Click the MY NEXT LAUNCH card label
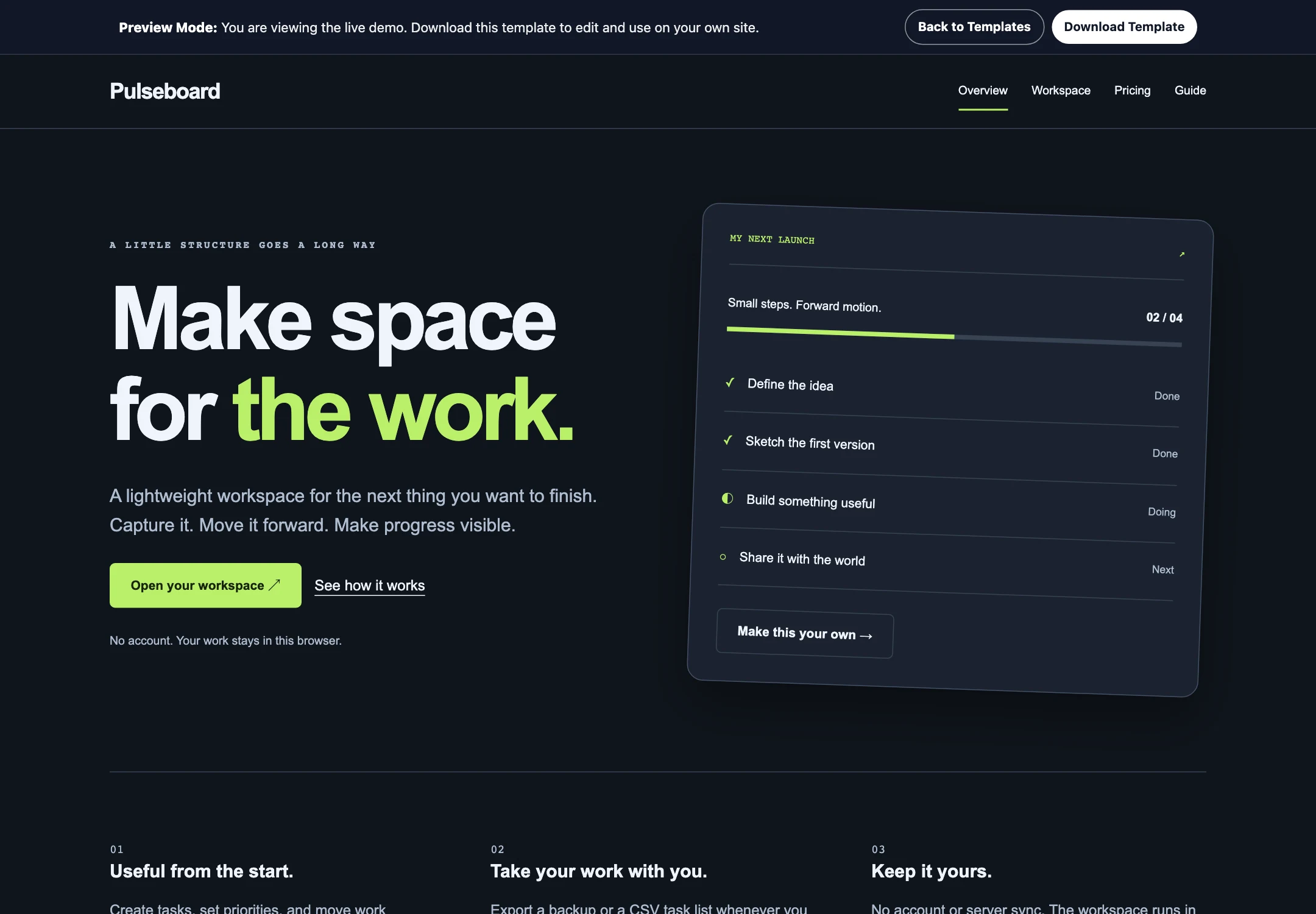This screenshot has width=1316, height=914. [x=772, y=239]
